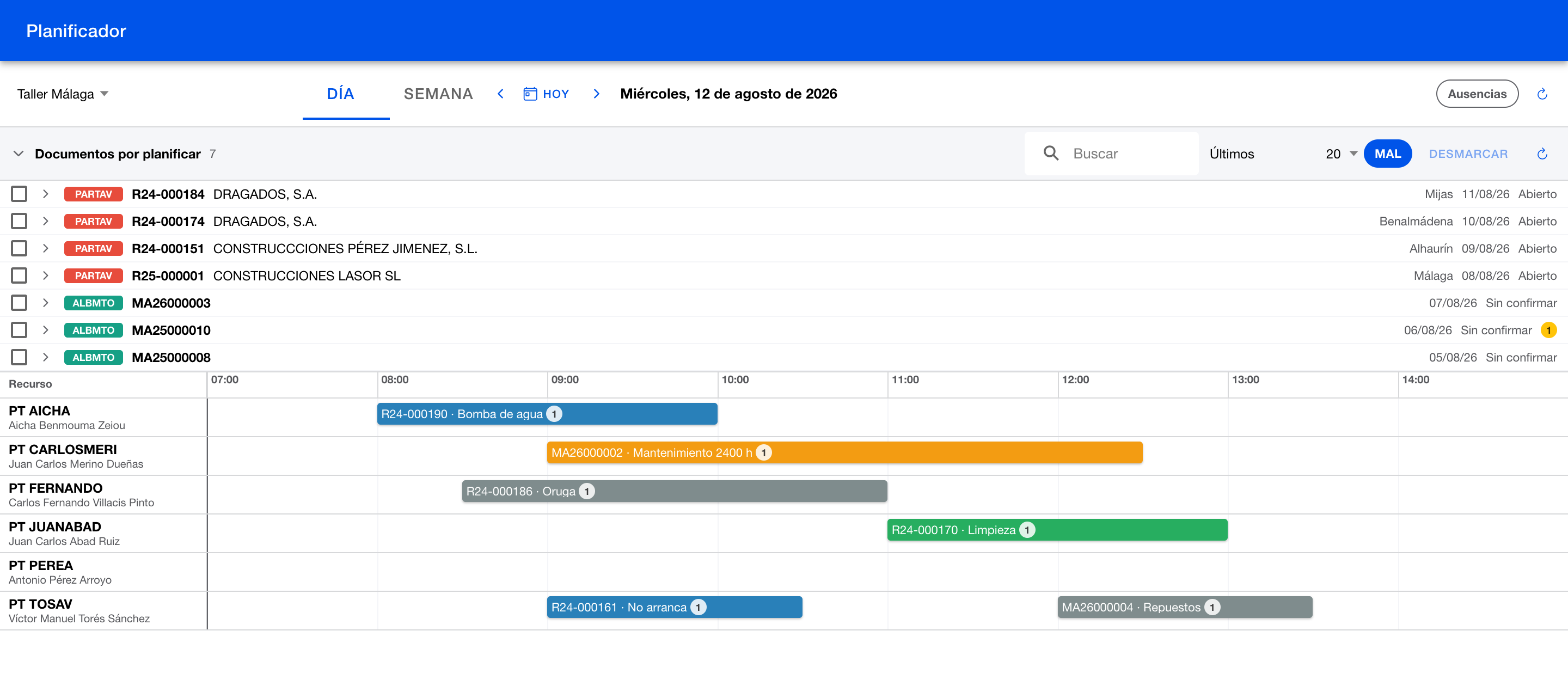Select resource PT JUANABAD
Image resolution: width=1568 pixels, height=686 pixels.
pos(103,533)
